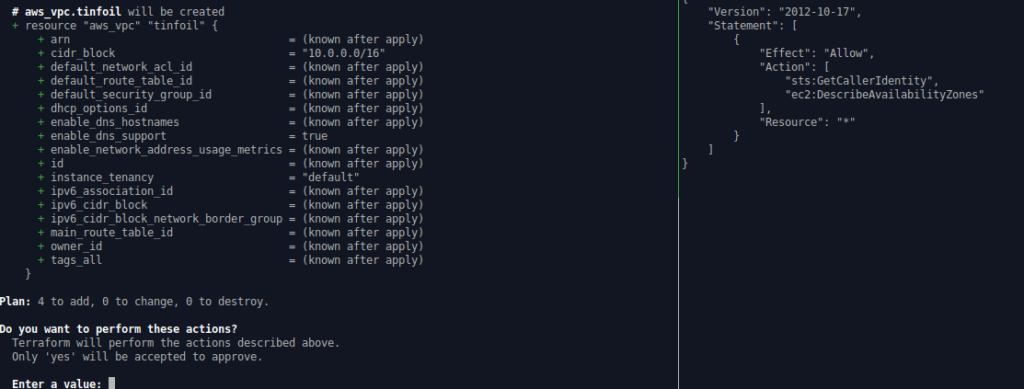Click the plus sign beside arn attribute

pyautogui.click(x=41, y=40)
